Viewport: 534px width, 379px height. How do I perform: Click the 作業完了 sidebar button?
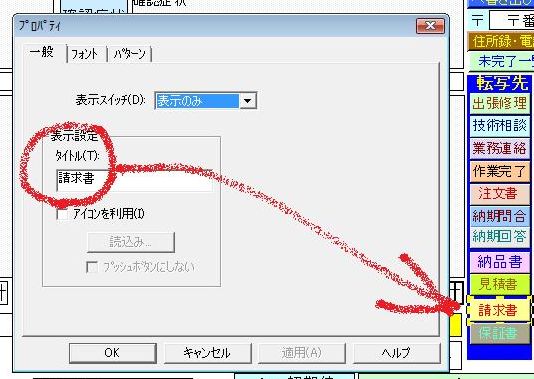coord(499,171)
